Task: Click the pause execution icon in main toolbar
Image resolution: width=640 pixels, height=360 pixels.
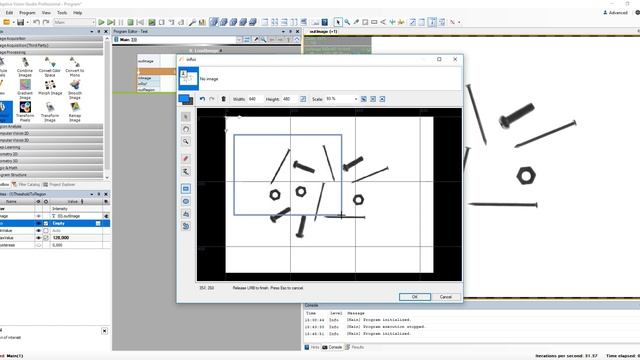Action: tap(121, 22)
